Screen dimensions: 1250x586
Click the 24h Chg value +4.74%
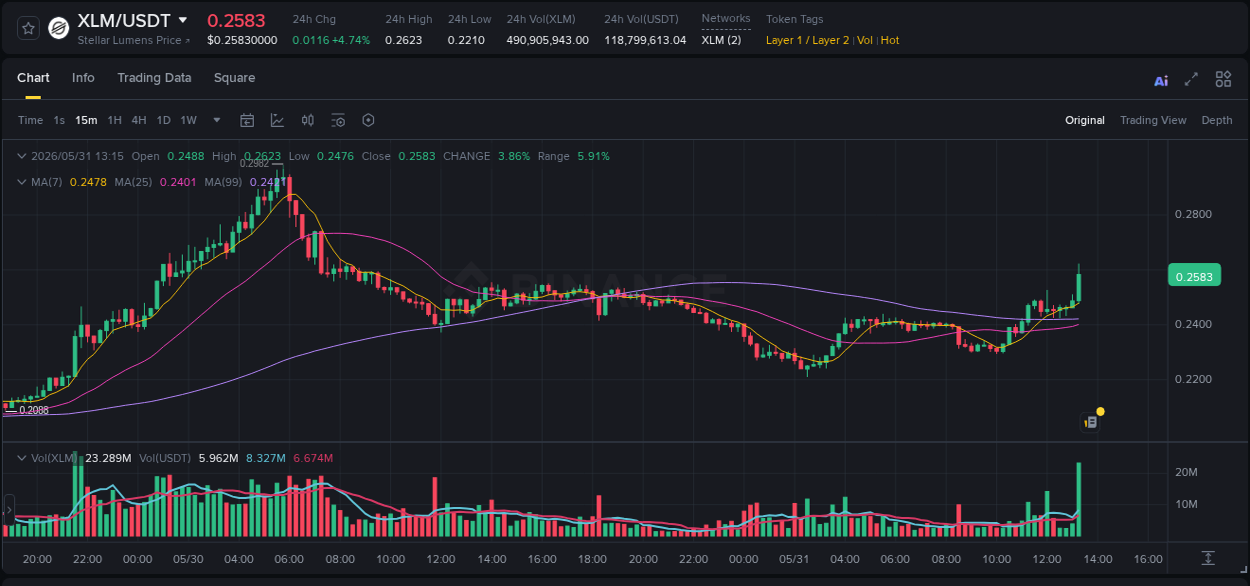[351, 40]
